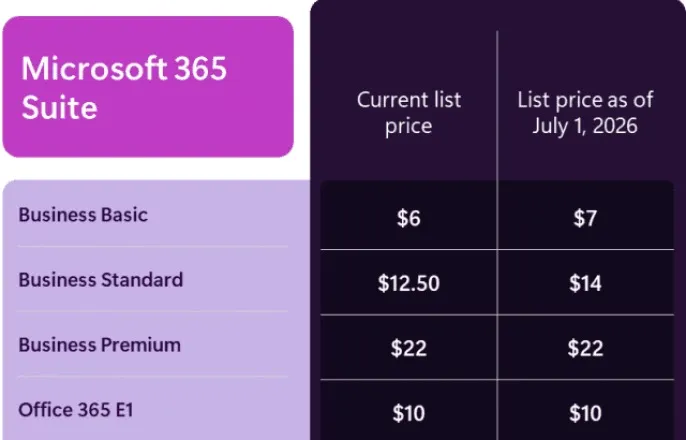Viewport: 686px width, 440px height.
Task: Click Business Basic current price $6
Action: click(x=408, y=218)
